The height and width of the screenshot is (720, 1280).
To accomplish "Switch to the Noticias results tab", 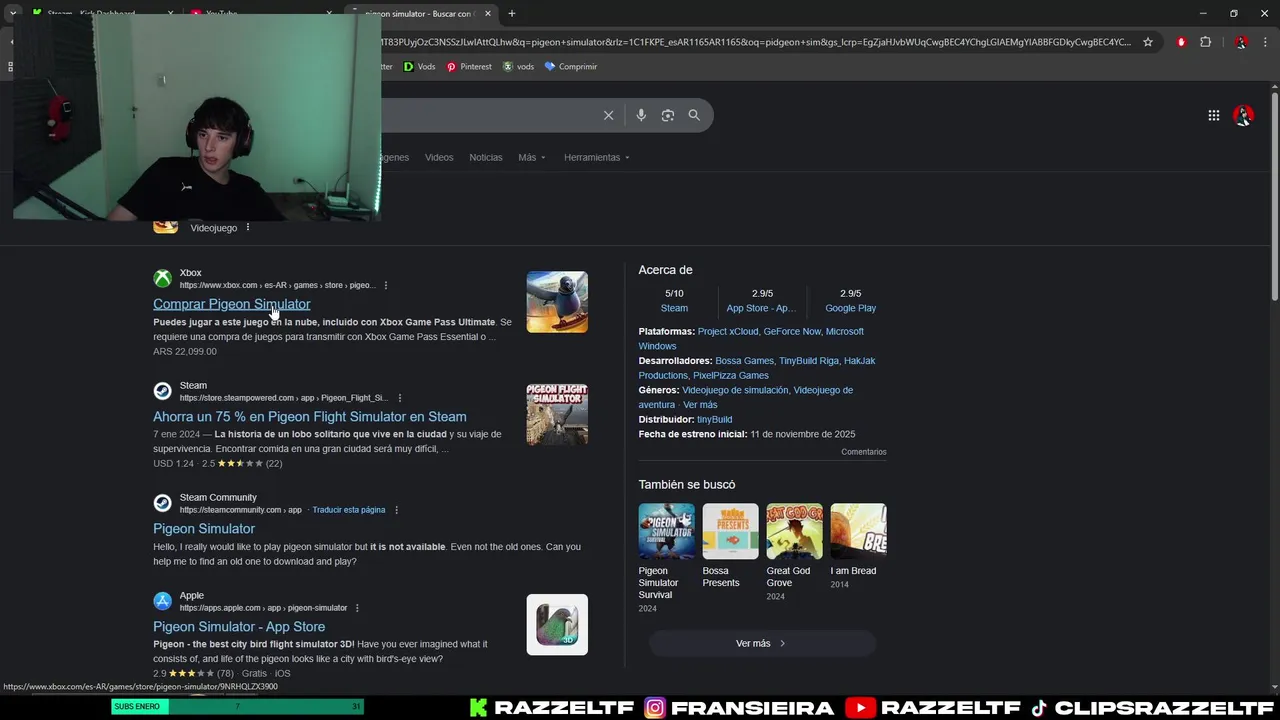I will click(x=486, y=157).
